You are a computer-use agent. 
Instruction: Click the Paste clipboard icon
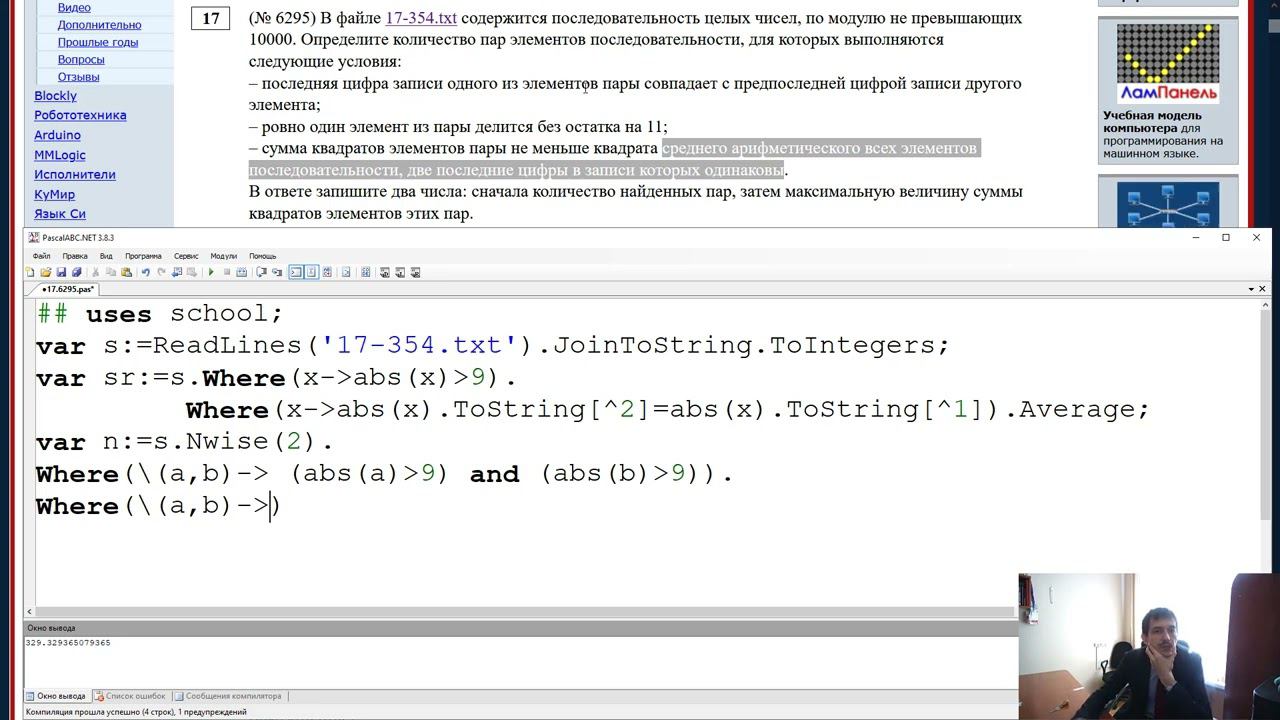pos(126,272)
